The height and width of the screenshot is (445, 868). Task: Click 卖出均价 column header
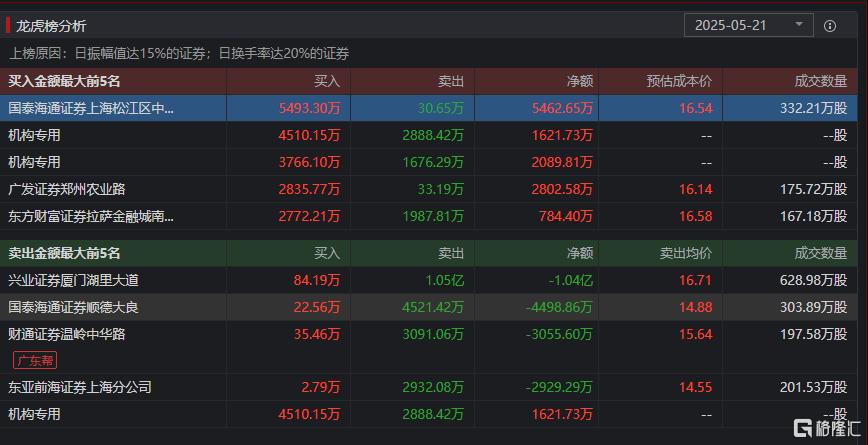(686, 253)
